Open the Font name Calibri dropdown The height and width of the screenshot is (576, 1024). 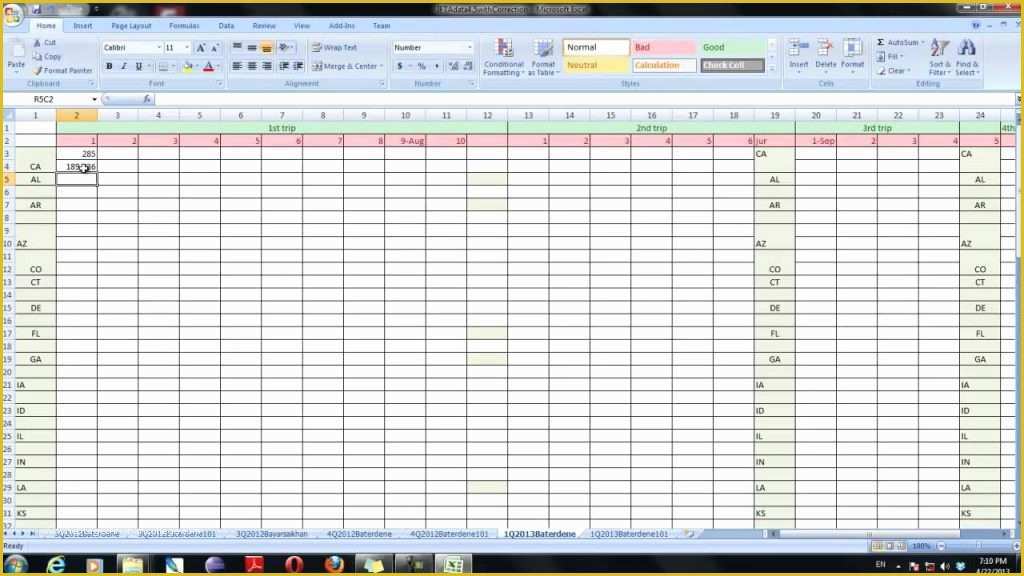[x=158, y=48]
